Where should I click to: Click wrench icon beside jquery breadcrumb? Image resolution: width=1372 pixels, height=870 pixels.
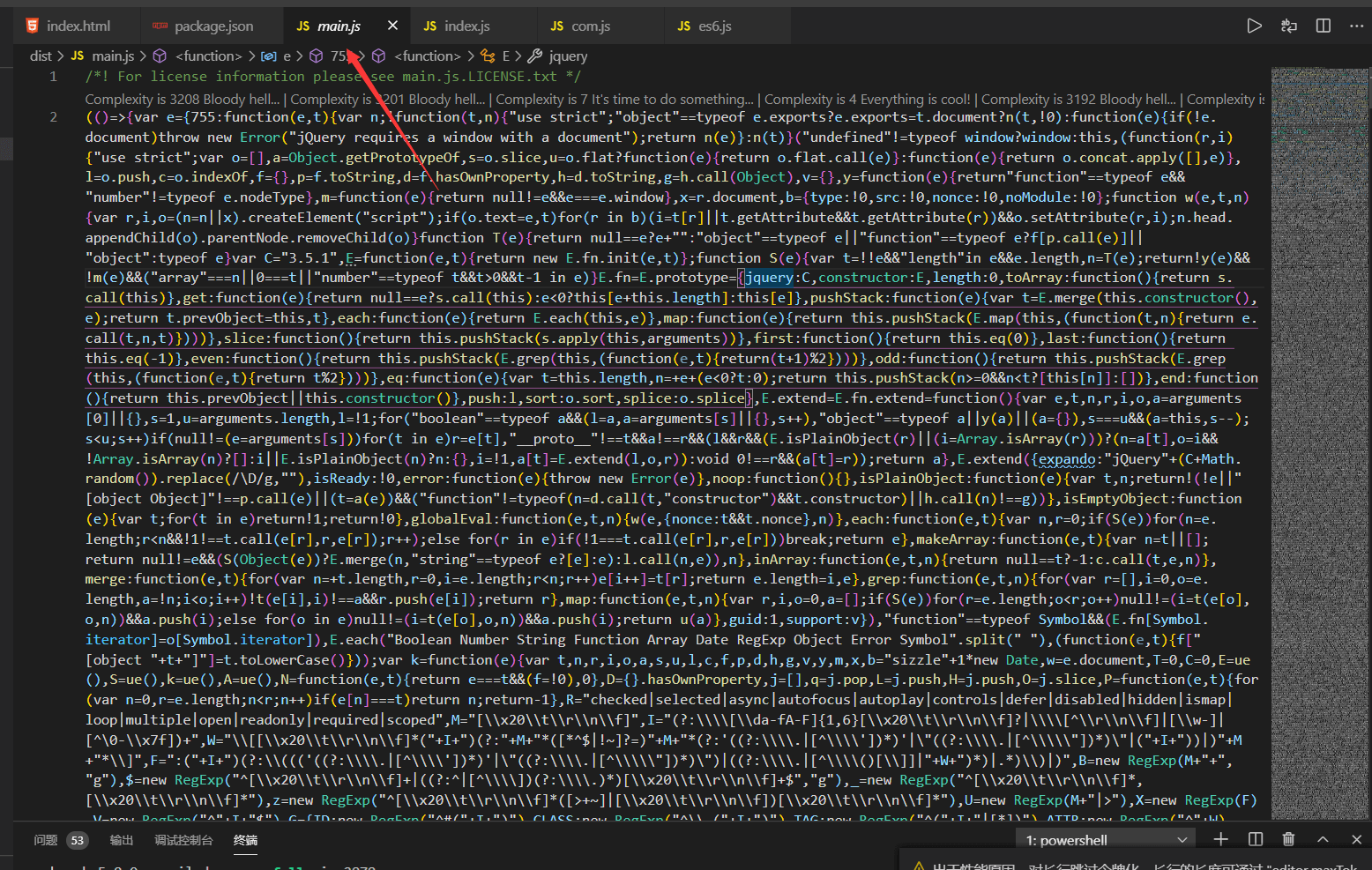point(534,56)
